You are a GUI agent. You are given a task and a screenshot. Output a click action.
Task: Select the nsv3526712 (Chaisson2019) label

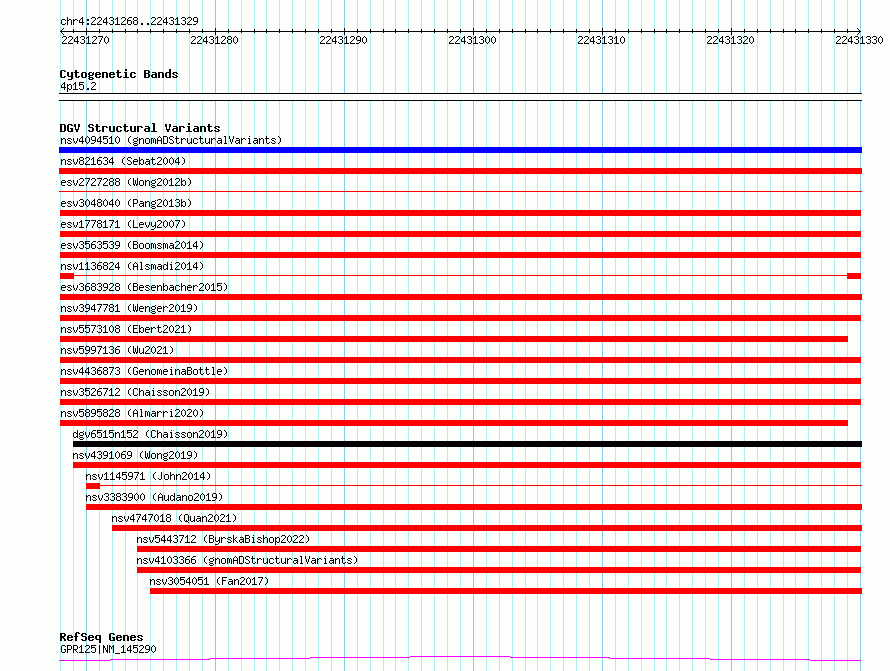[x=135, y=392]
